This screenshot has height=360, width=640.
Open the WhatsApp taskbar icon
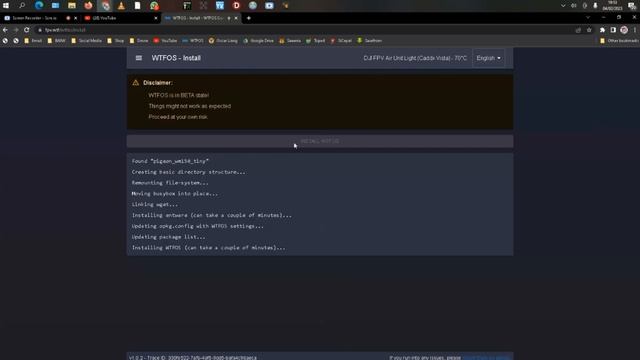click(x=154, y=6)
